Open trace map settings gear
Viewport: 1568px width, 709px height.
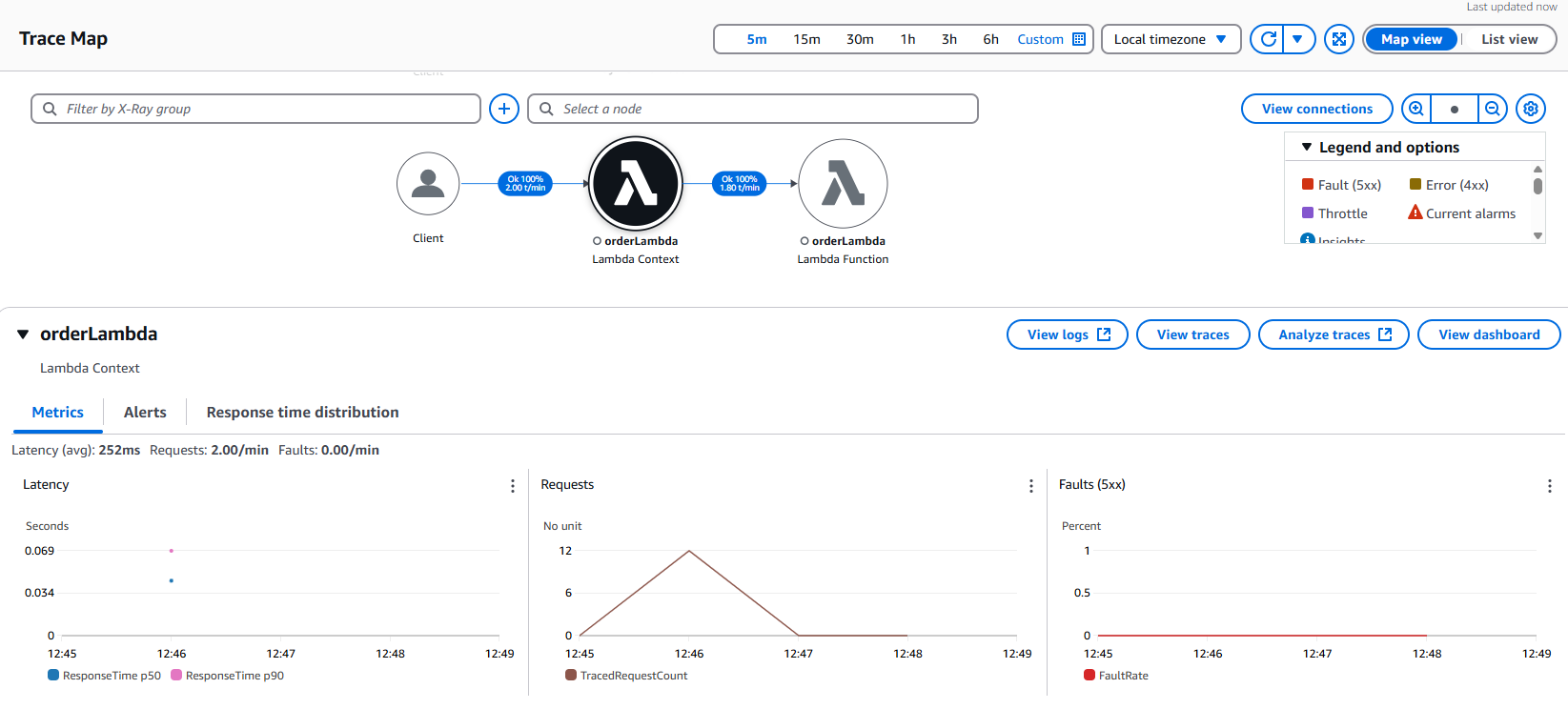point(1531,109)
